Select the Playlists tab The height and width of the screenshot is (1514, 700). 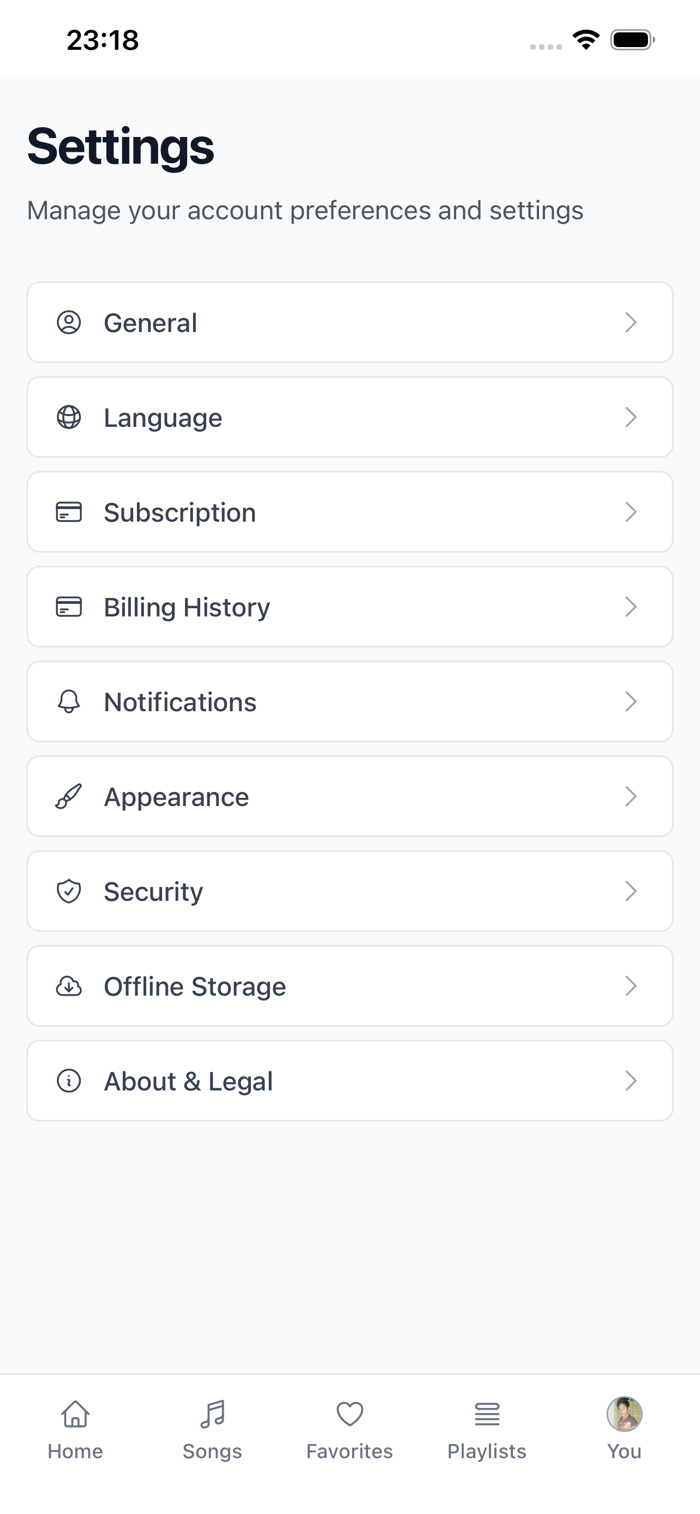pos(487,1429)
